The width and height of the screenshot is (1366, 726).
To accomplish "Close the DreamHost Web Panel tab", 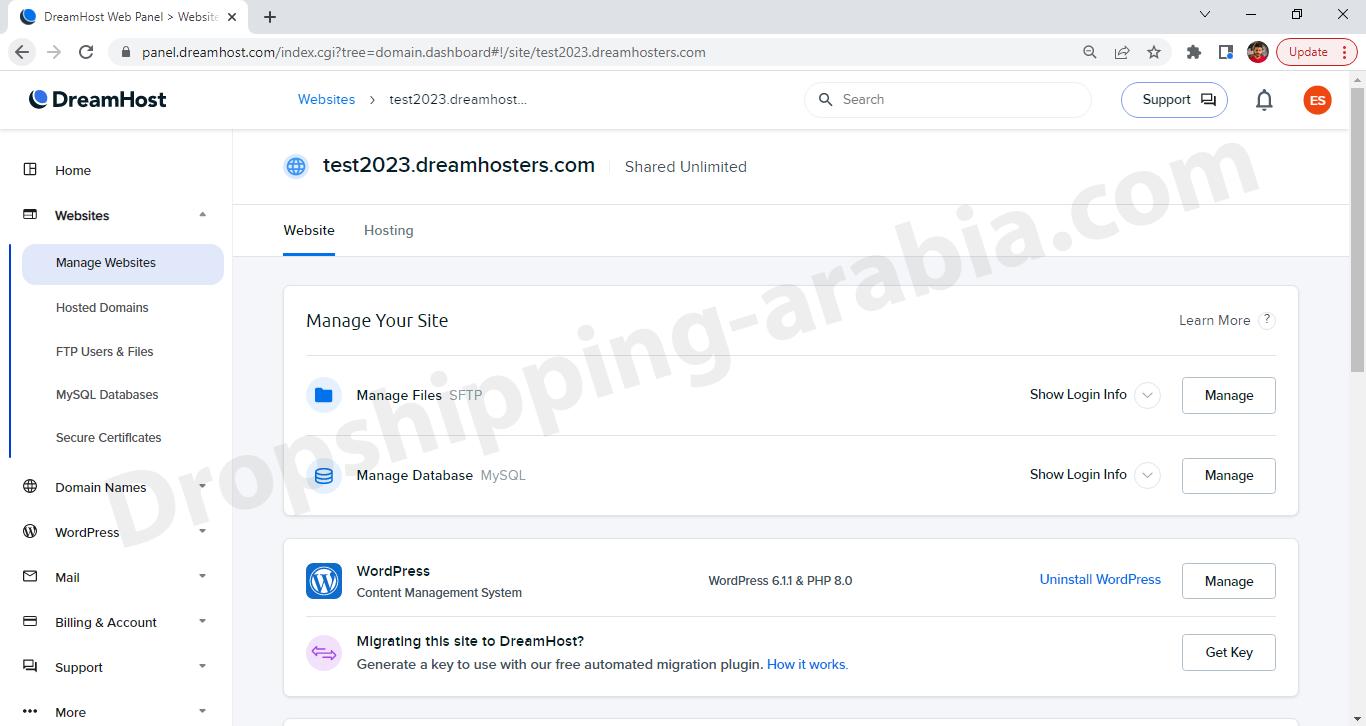I will coord(232,17).
